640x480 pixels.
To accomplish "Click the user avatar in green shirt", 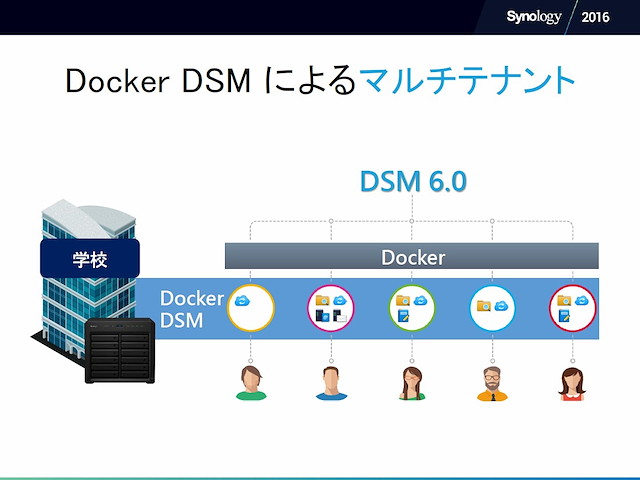I will [251, 383].
